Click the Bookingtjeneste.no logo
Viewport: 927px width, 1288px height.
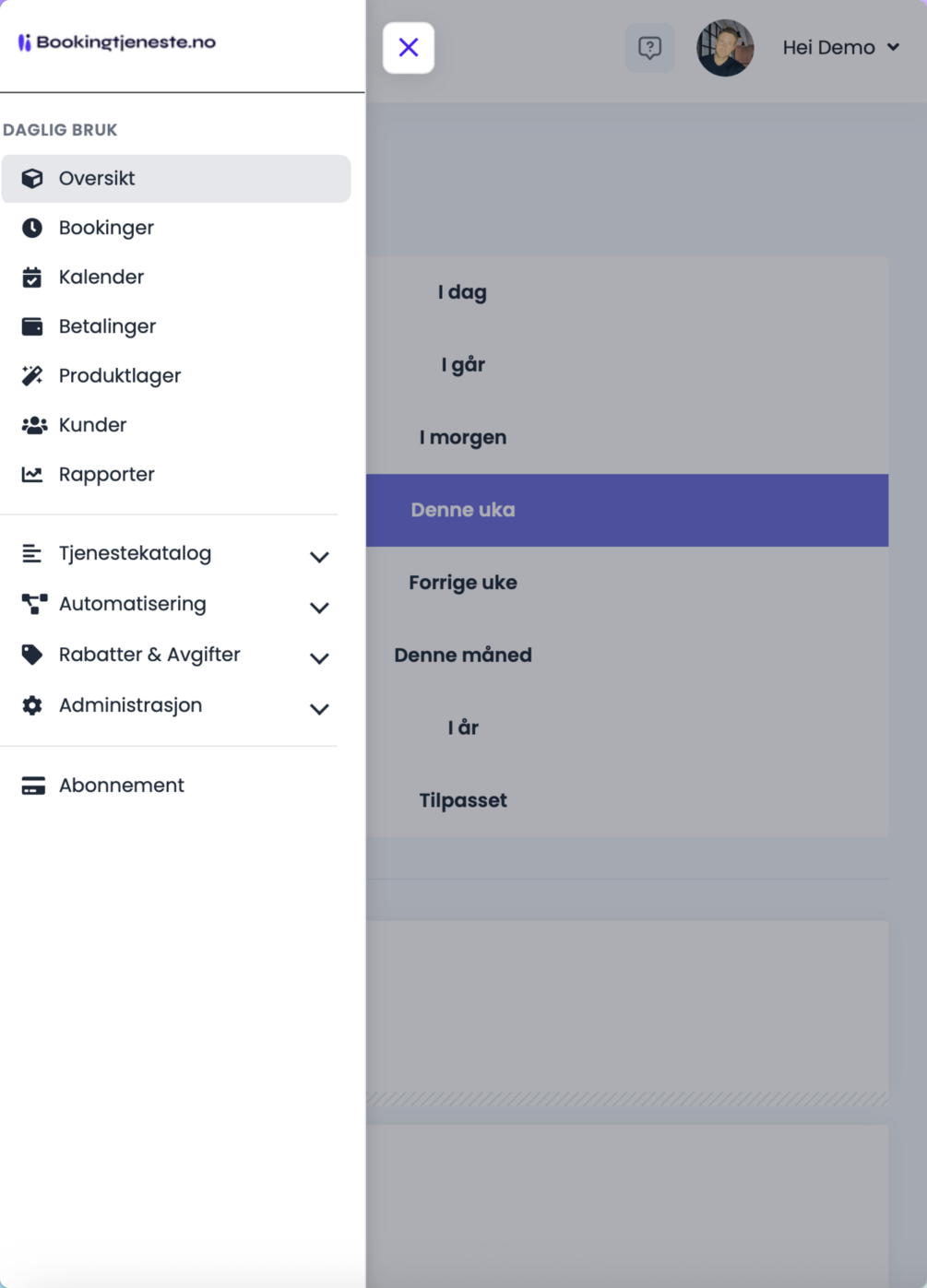[x=117, y=42]
